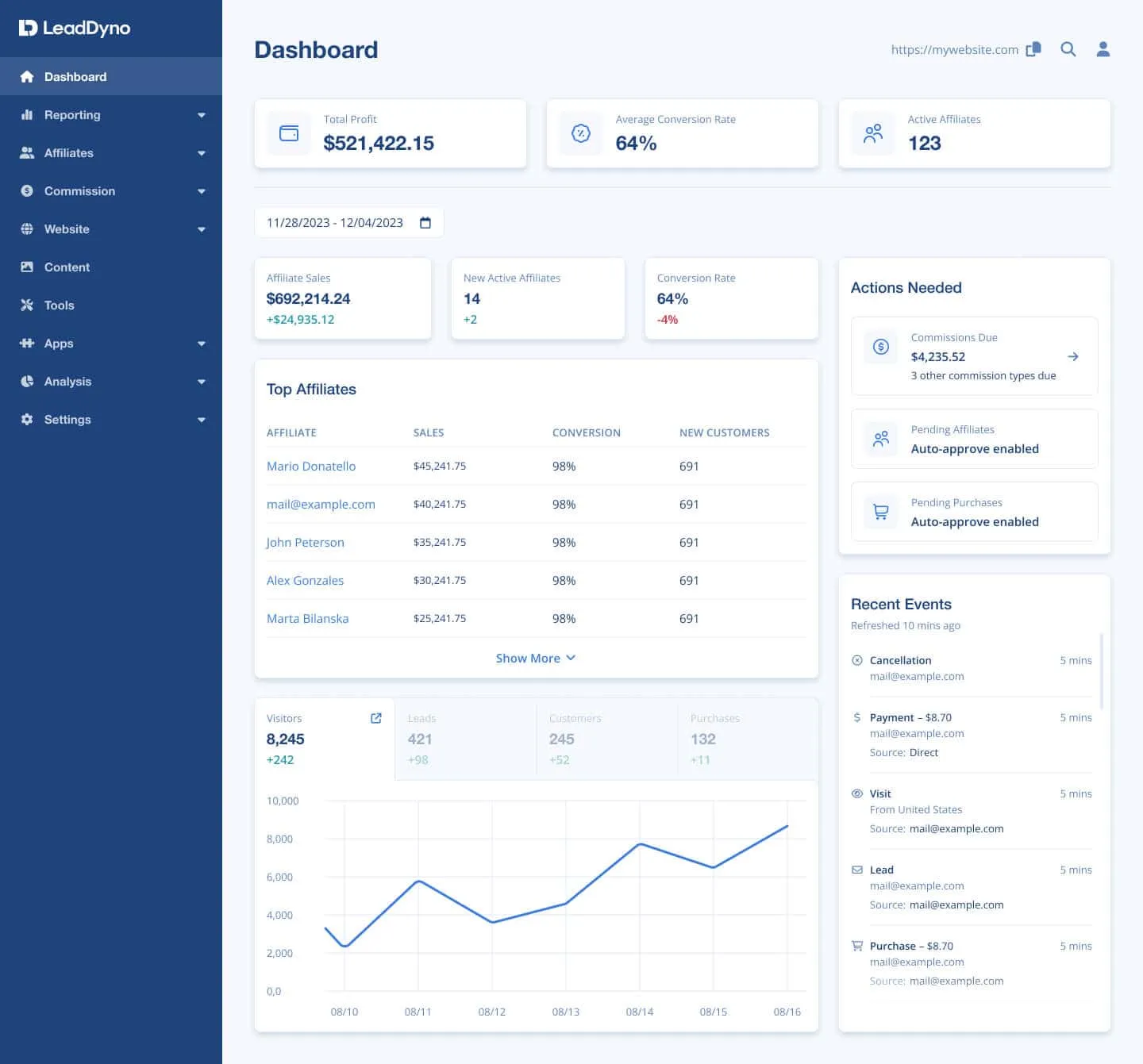Sort table by the SALES column header
The height and width of the screenshot is (1064, 1143).
tap(429, 432)
